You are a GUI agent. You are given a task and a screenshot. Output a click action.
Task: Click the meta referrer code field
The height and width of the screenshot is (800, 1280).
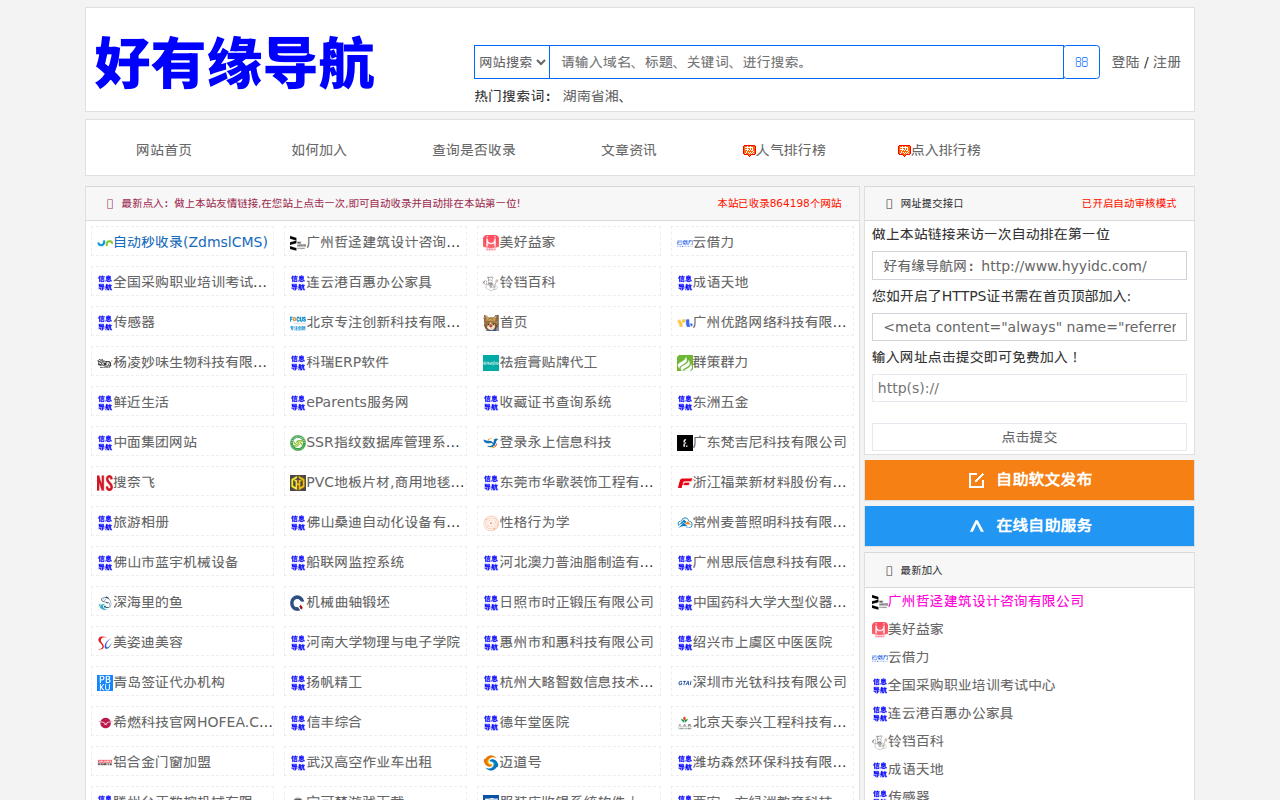click(x=1029, y=327)
